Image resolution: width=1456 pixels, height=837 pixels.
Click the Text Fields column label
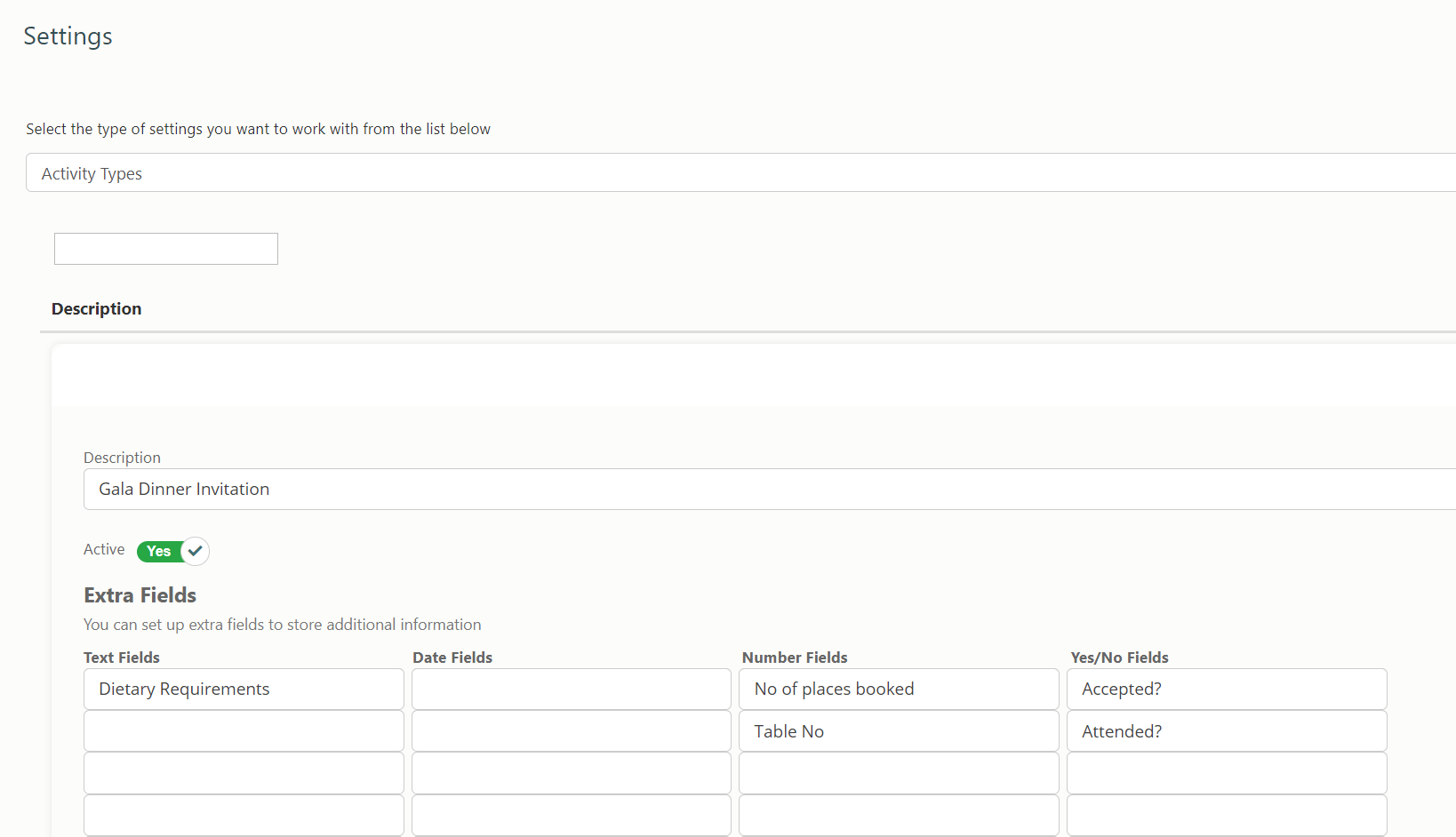pos(122,658)
